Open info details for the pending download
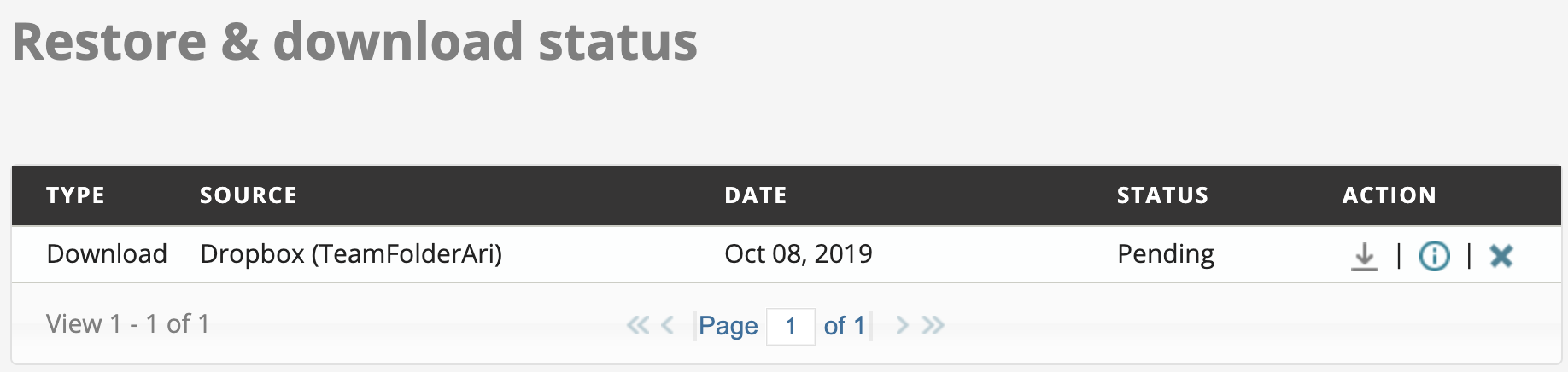This screenshot has height=372, width=1568. coord(1434,256)
